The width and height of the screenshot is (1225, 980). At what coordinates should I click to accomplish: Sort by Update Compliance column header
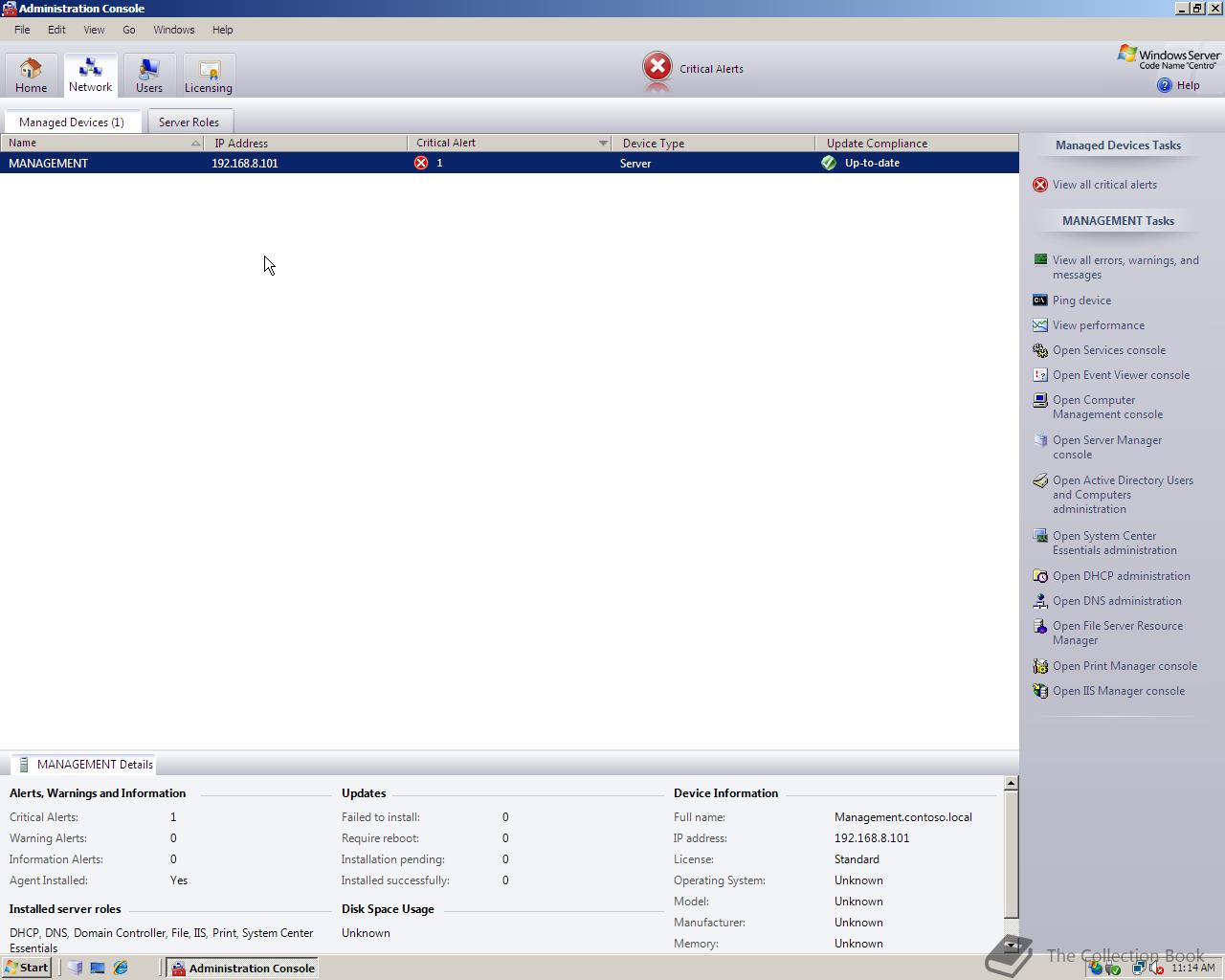point(917,143)
